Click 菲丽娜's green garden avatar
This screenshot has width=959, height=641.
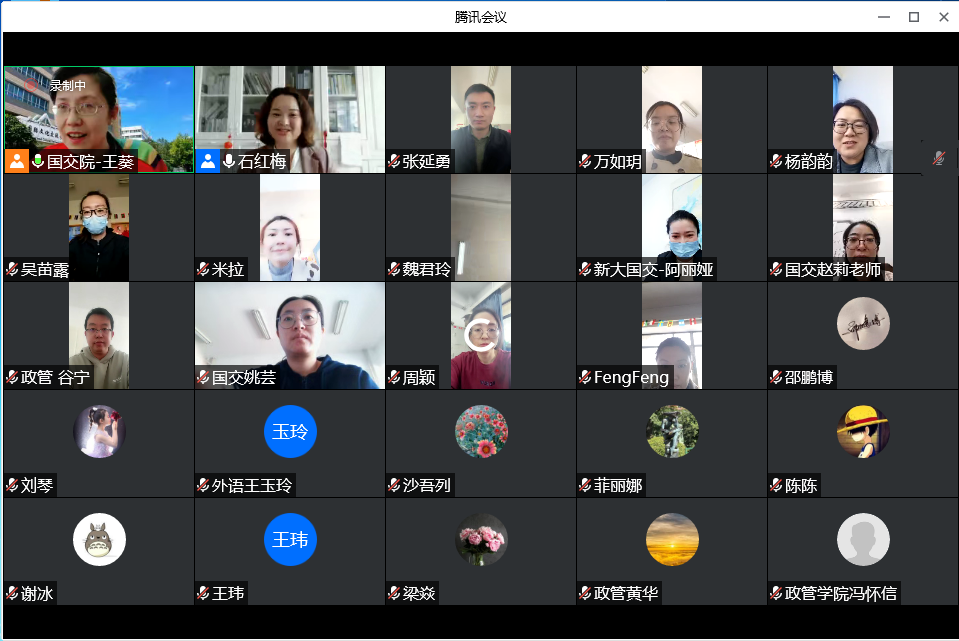672,432
